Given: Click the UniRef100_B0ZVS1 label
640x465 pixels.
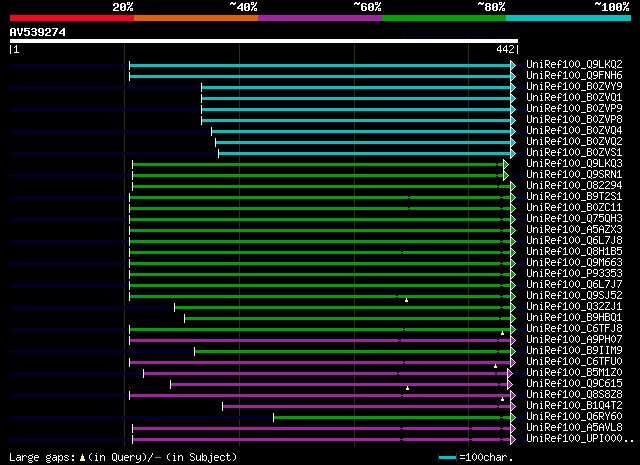Looking at the screenshot, I should click(574, 152).
